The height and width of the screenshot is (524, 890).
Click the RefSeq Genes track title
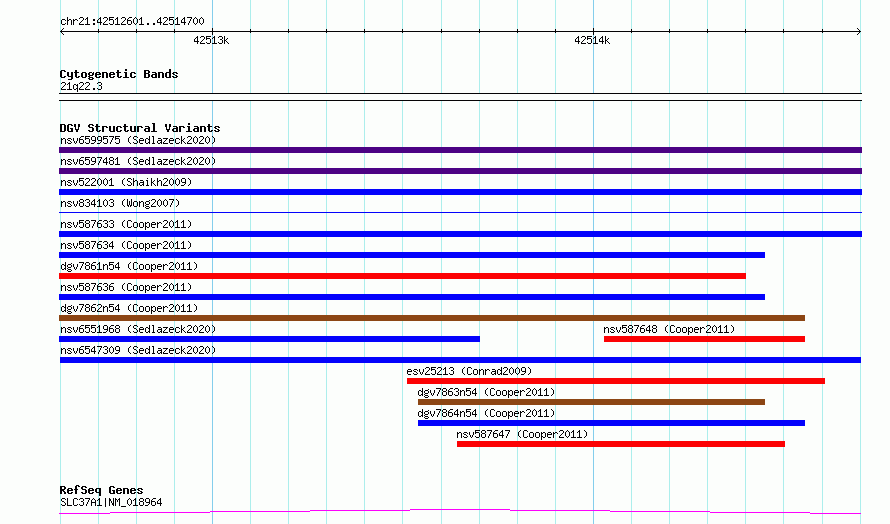coord(101,490)
